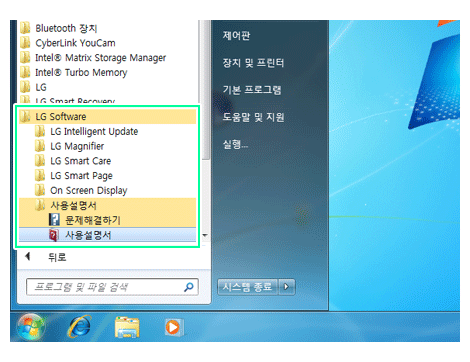The height and width of the screenshot is (362, 470).
Task: Click the back arrow beside 뒤로
Action: [x=28, y=256]
